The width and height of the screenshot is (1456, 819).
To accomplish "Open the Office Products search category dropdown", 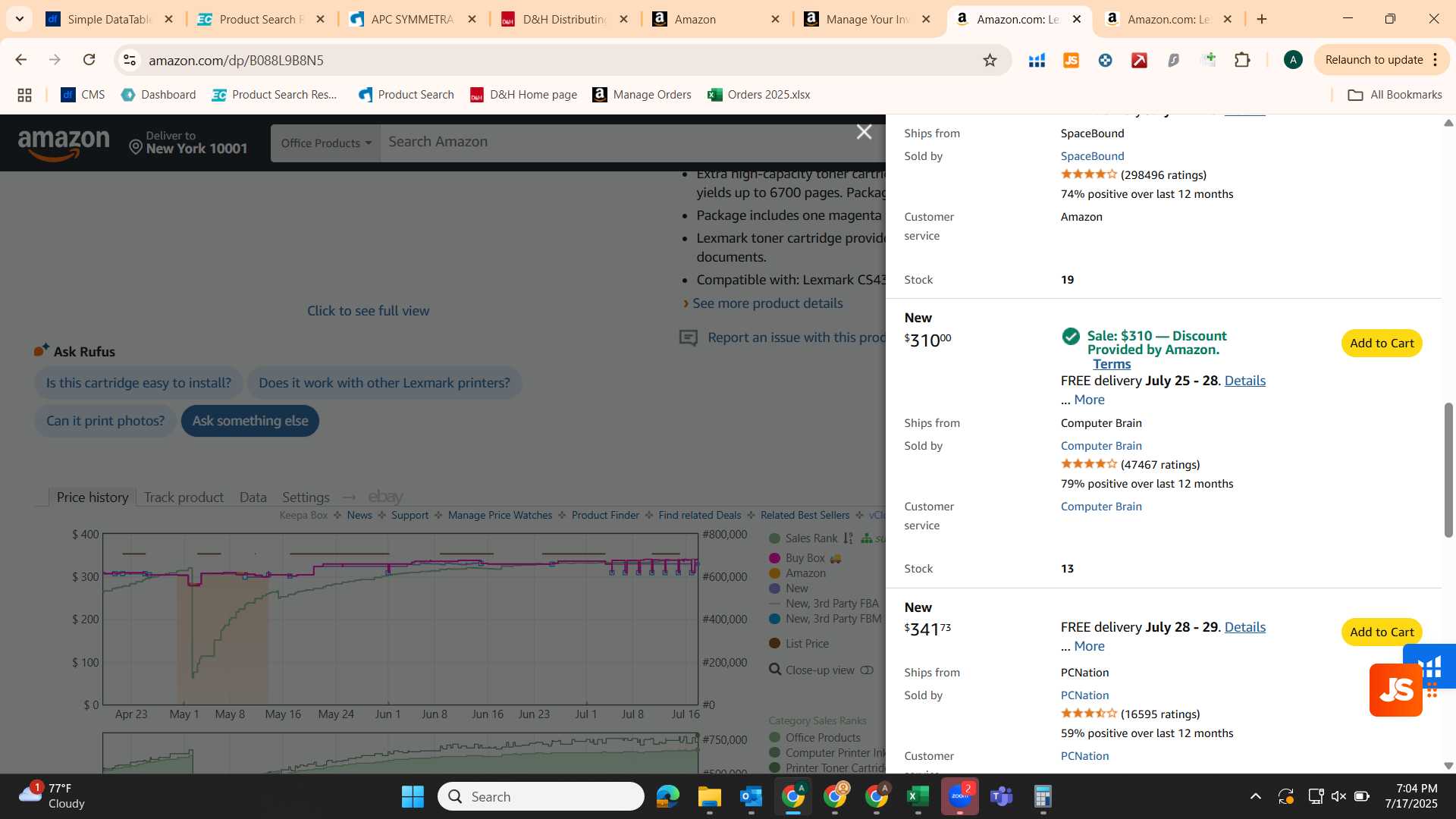I will point(325,143).
